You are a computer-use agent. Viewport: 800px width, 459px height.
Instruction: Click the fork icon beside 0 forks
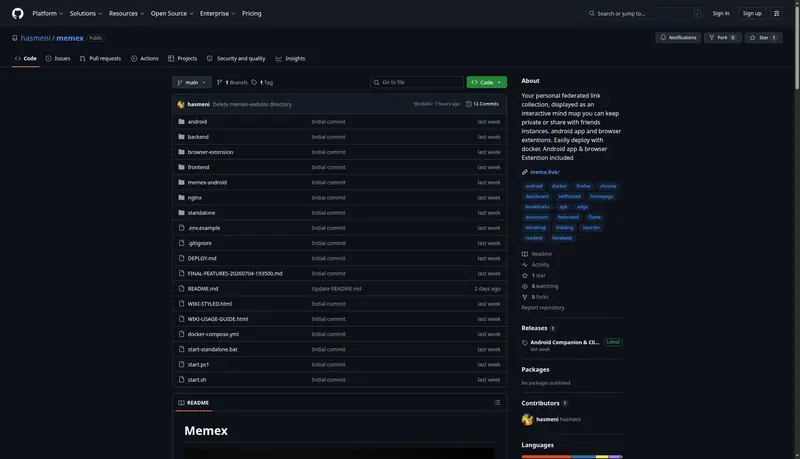pyautogui.click(x=524, y=297)
